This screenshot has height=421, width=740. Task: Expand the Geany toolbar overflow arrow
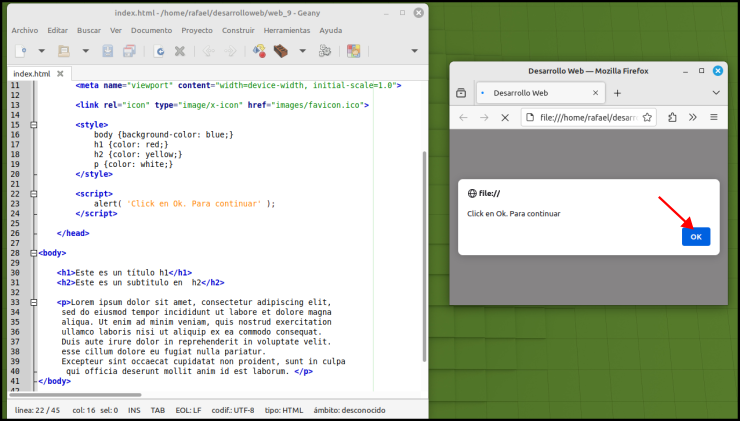click(x=414, y=51)
